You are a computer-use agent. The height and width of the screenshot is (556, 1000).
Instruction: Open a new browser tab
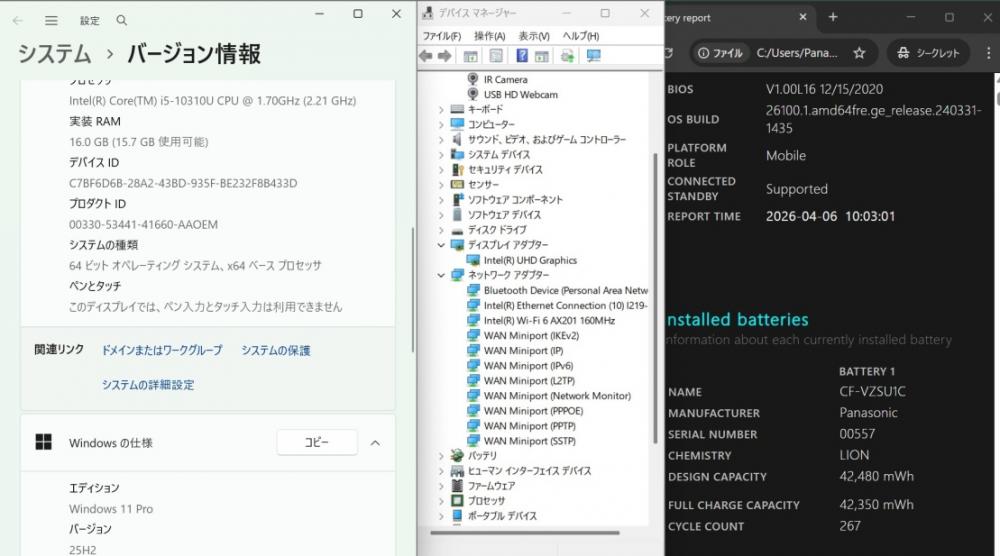833,17
